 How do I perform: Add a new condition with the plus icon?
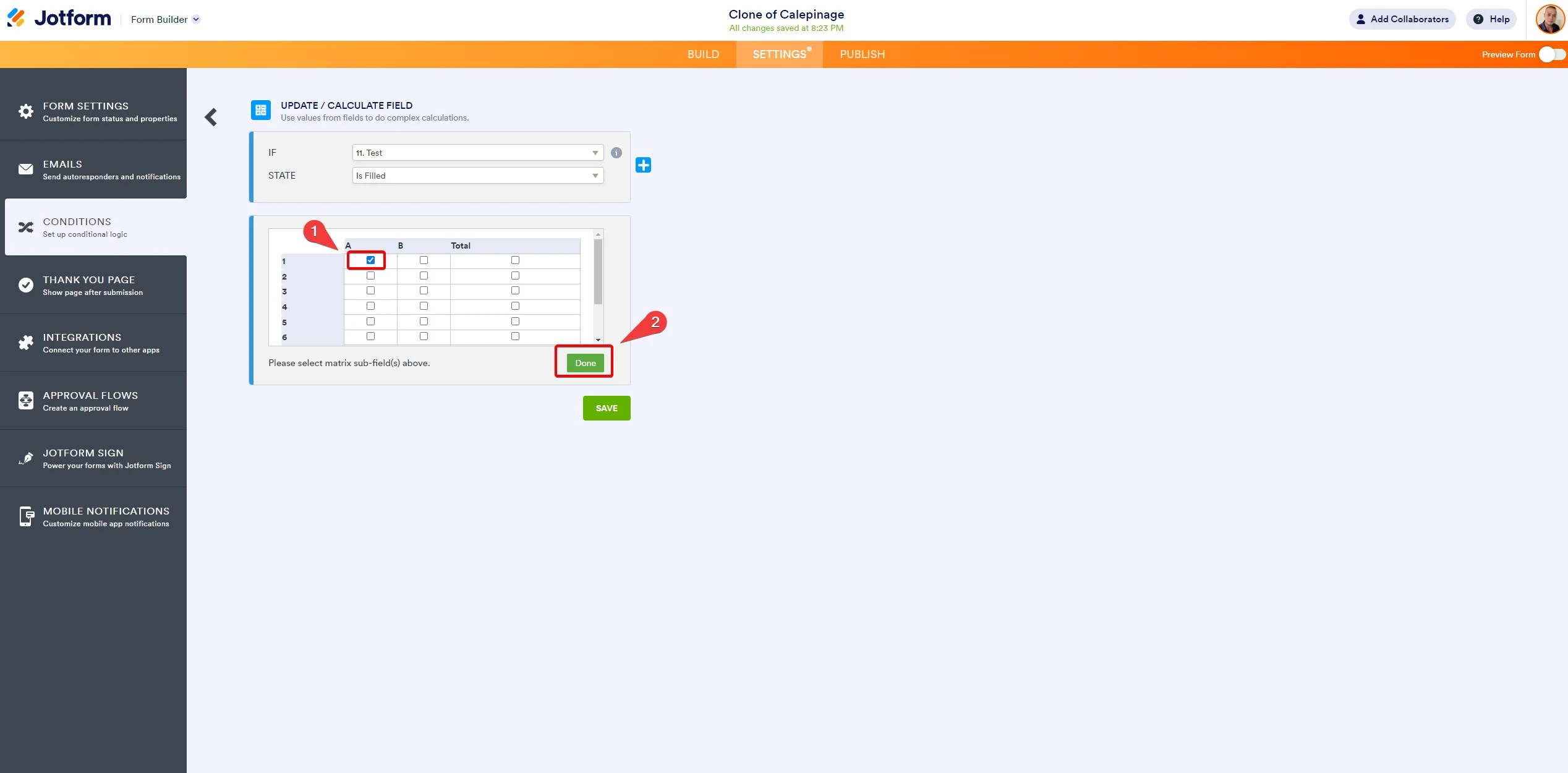644,164
